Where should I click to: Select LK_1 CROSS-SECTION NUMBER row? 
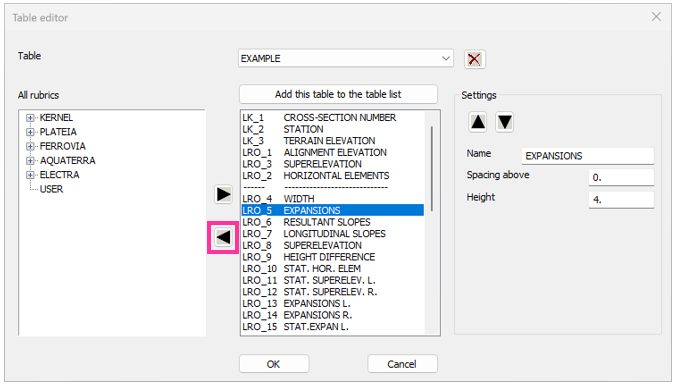click(x=332, y=117)
